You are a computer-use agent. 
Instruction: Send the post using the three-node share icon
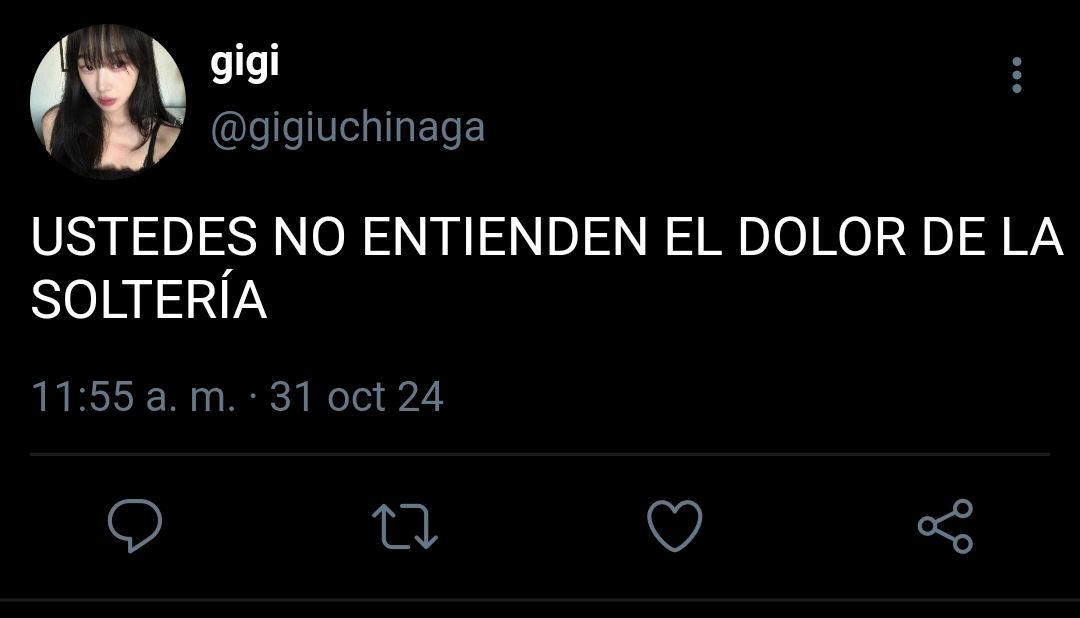946,526
